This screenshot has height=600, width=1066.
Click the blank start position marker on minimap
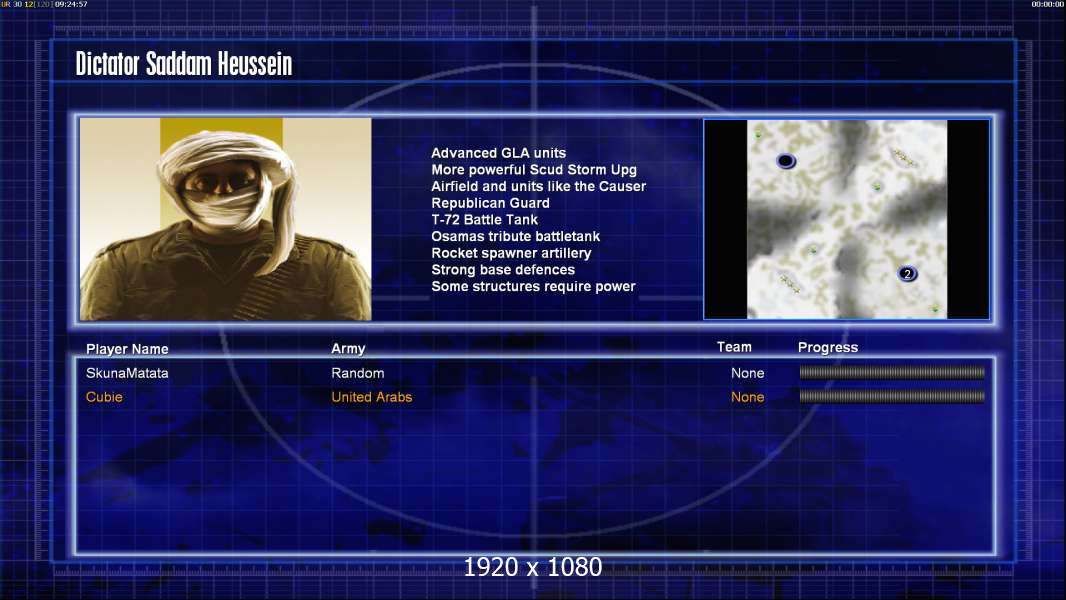click(786, 161)
